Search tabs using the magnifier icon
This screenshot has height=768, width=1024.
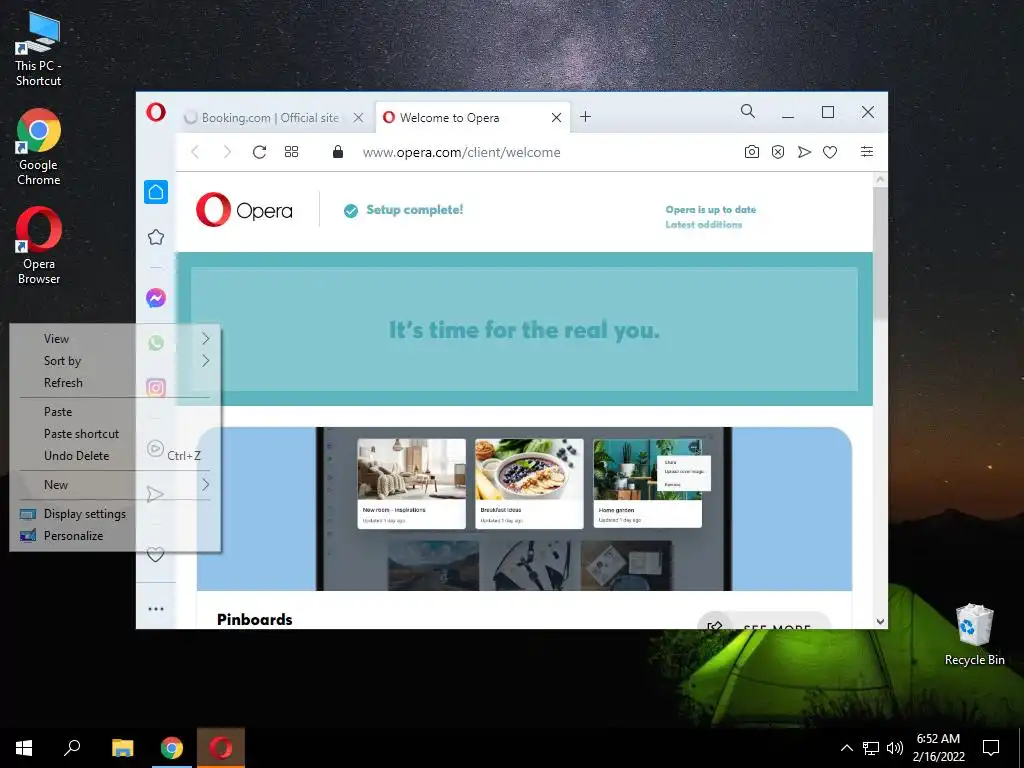coord(748,112)
